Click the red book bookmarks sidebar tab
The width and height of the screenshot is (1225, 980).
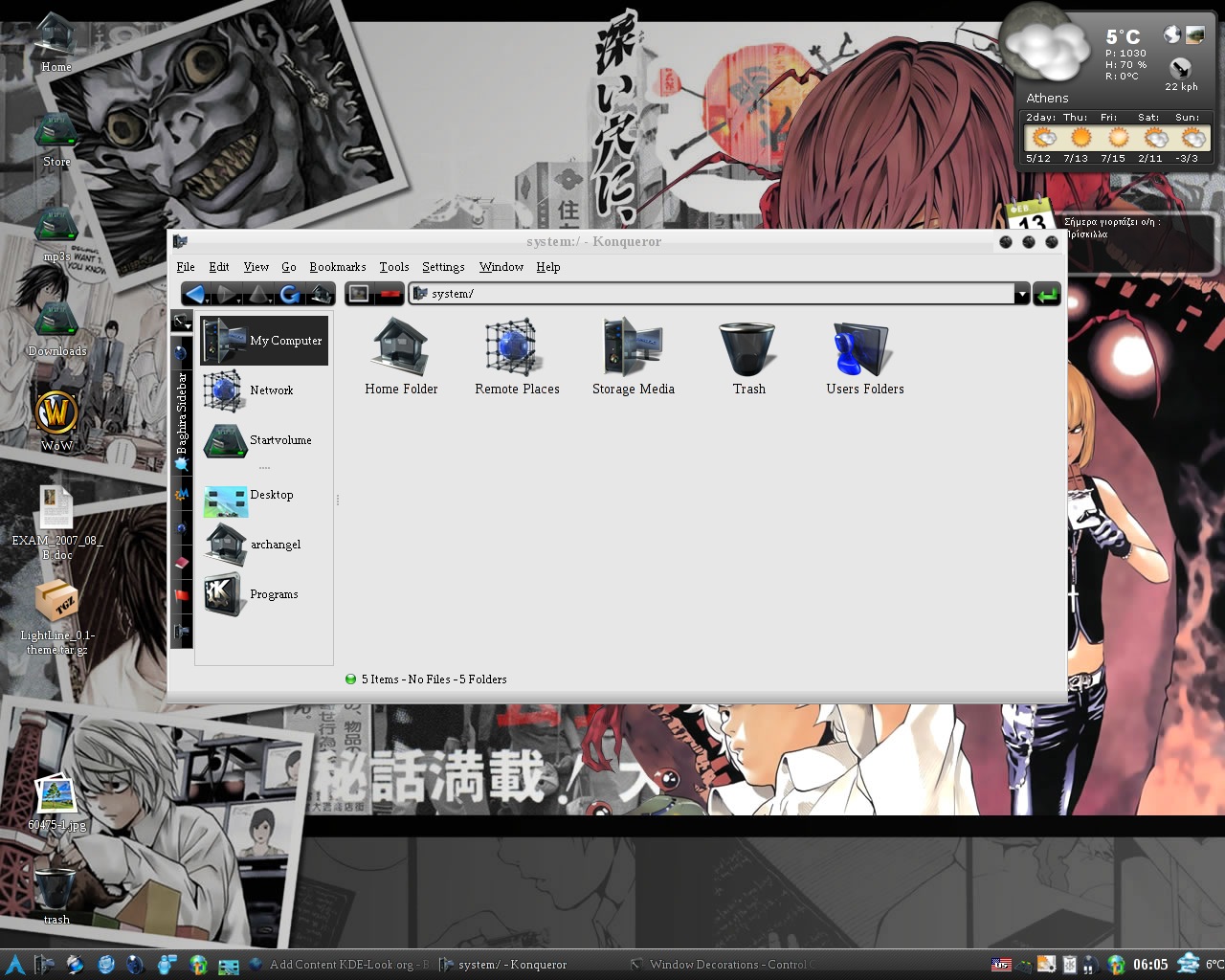[182, 563]
